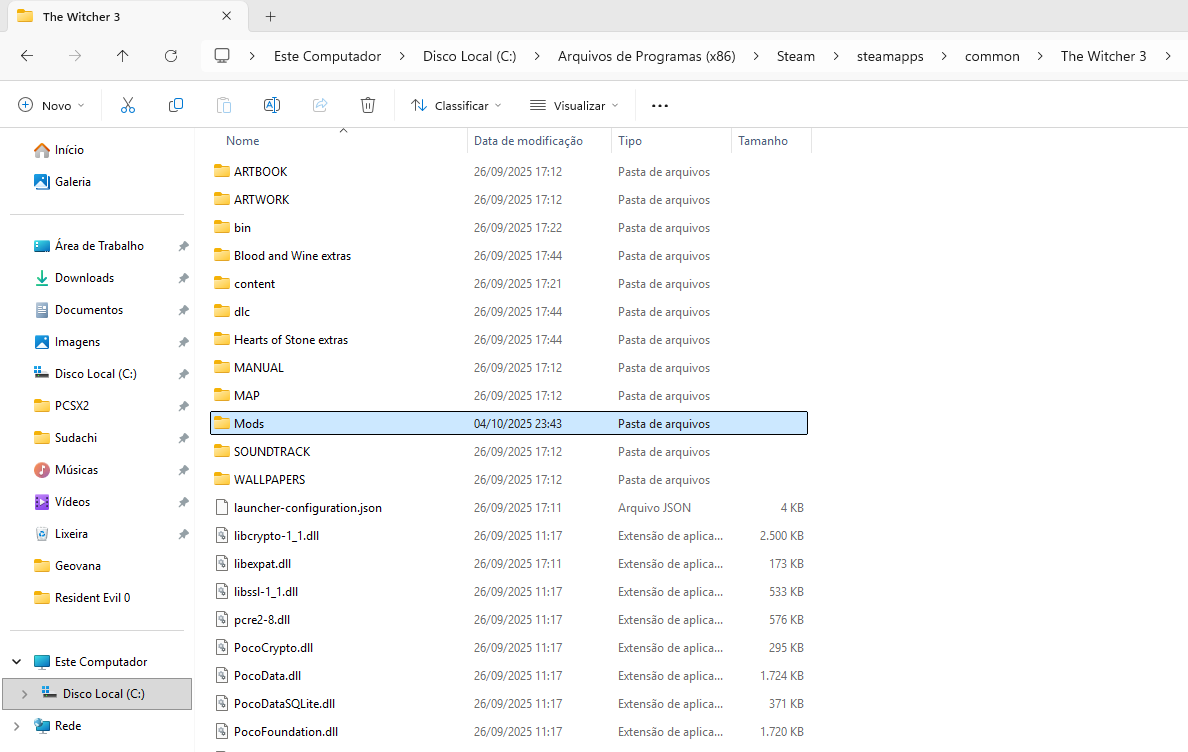Expand chevron after Steam in breadcrumb
The height and width of the screenshot is (752, 1188).
coord(836,56)
